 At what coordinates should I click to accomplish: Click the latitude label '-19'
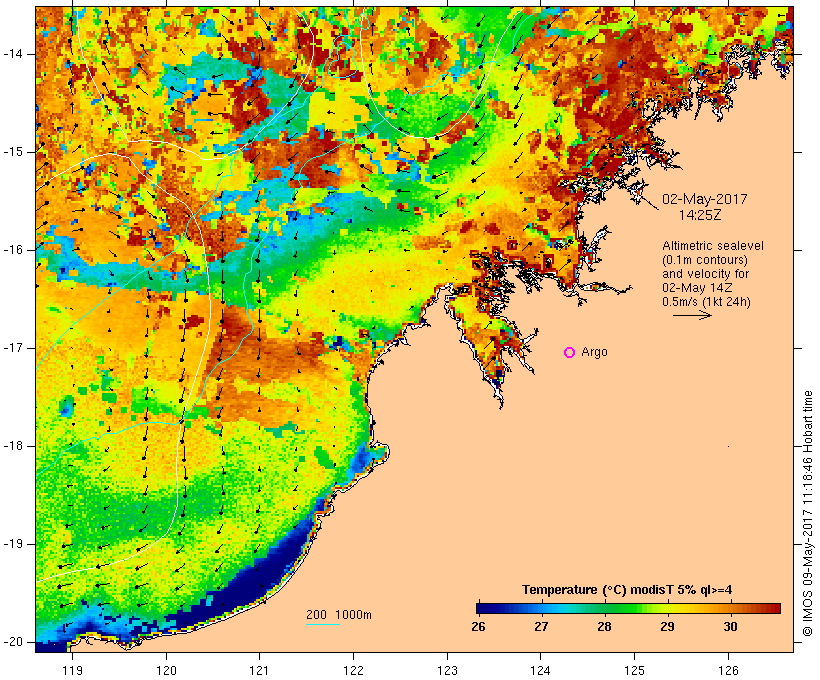pos(13,544)
